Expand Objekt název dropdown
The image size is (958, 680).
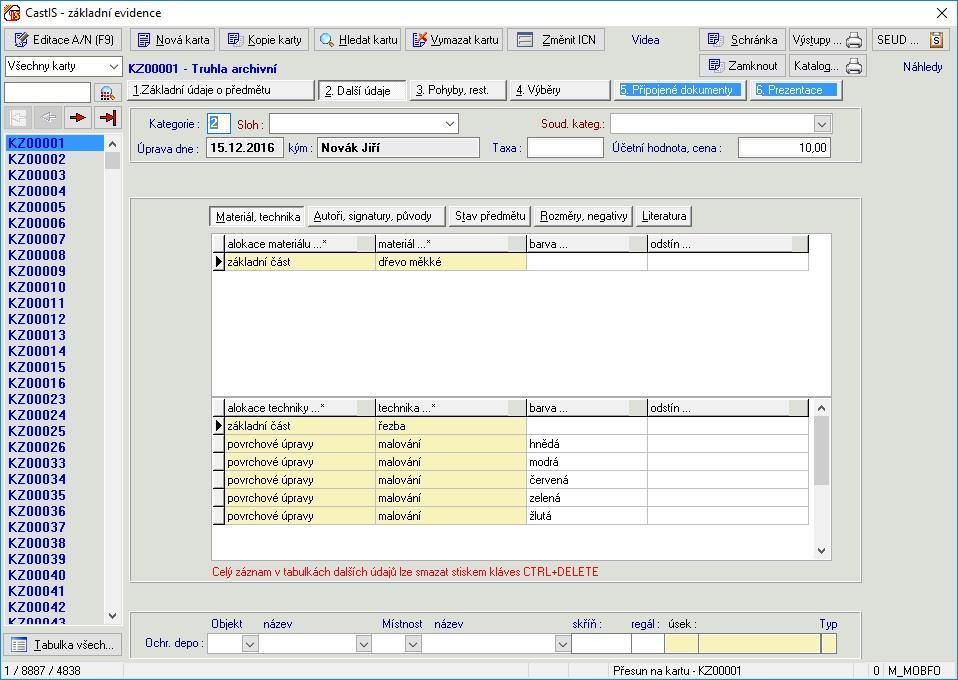click(364, 643)
